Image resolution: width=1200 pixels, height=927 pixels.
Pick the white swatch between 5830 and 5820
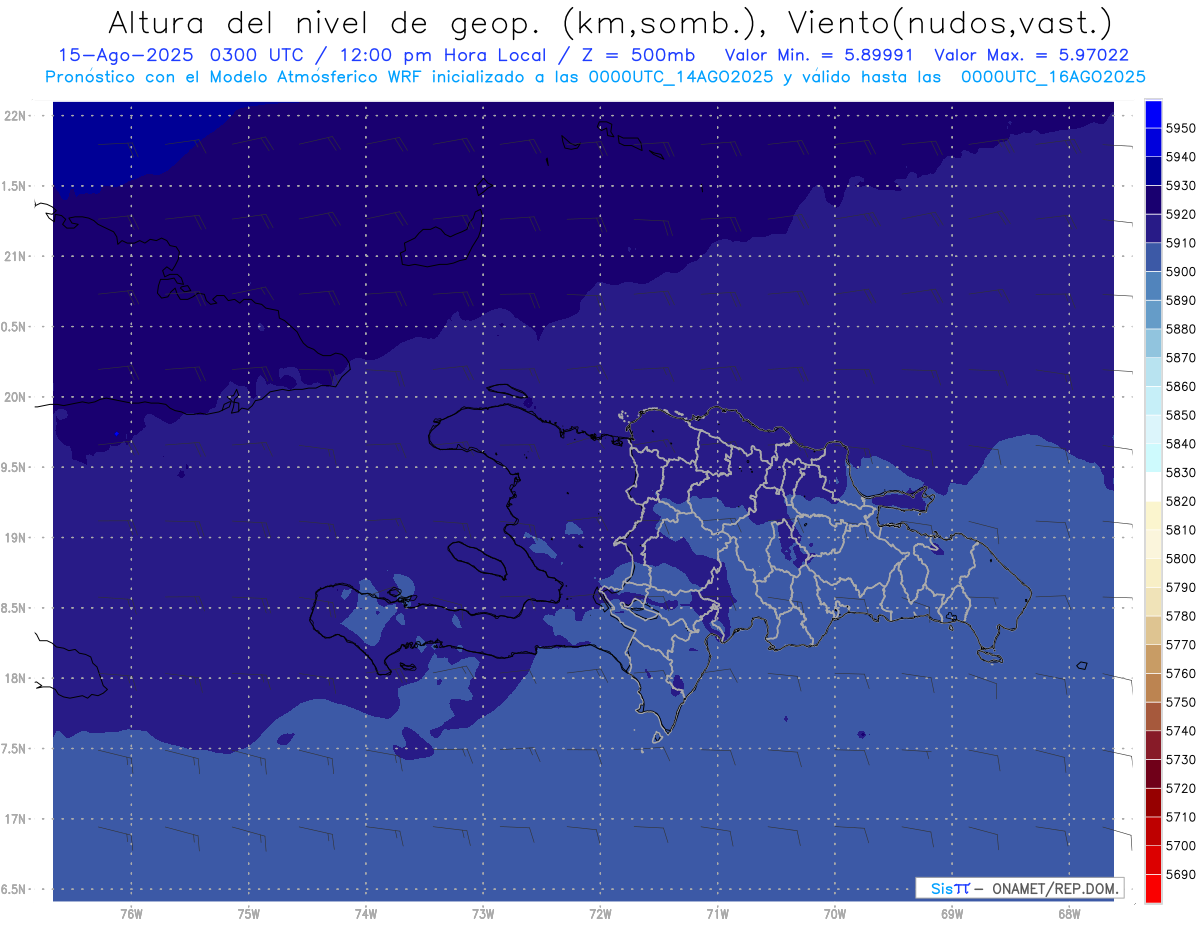coord(1153,487)
